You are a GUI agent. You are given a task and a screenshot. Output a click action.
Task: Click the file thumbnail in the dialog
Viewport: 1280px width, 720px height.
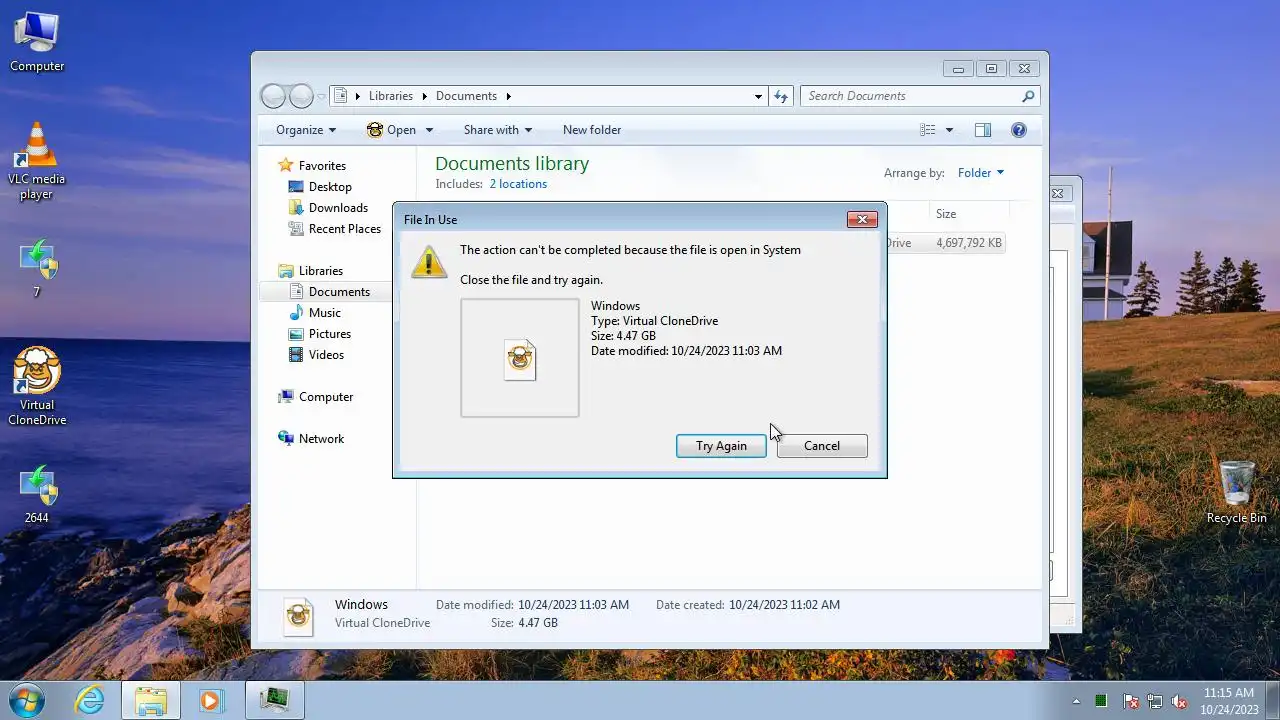[520, 358]
